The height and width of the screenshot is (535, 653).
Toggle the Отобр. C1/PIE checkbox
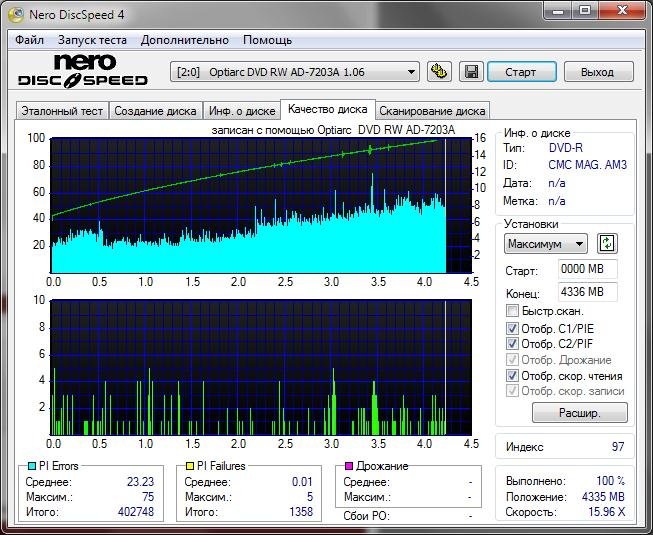512,328
